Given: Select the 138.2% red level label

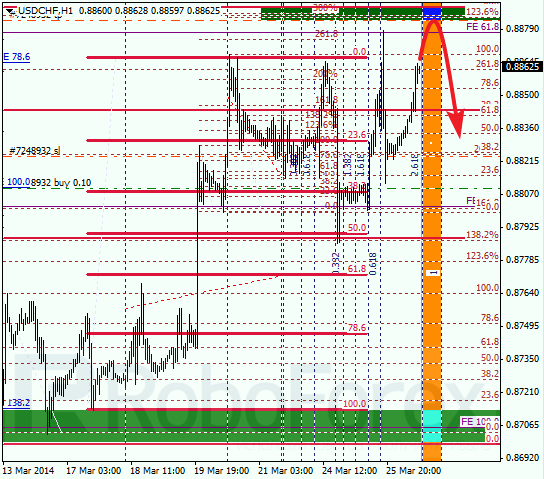Looking at the screenshot, I should 482,234.
